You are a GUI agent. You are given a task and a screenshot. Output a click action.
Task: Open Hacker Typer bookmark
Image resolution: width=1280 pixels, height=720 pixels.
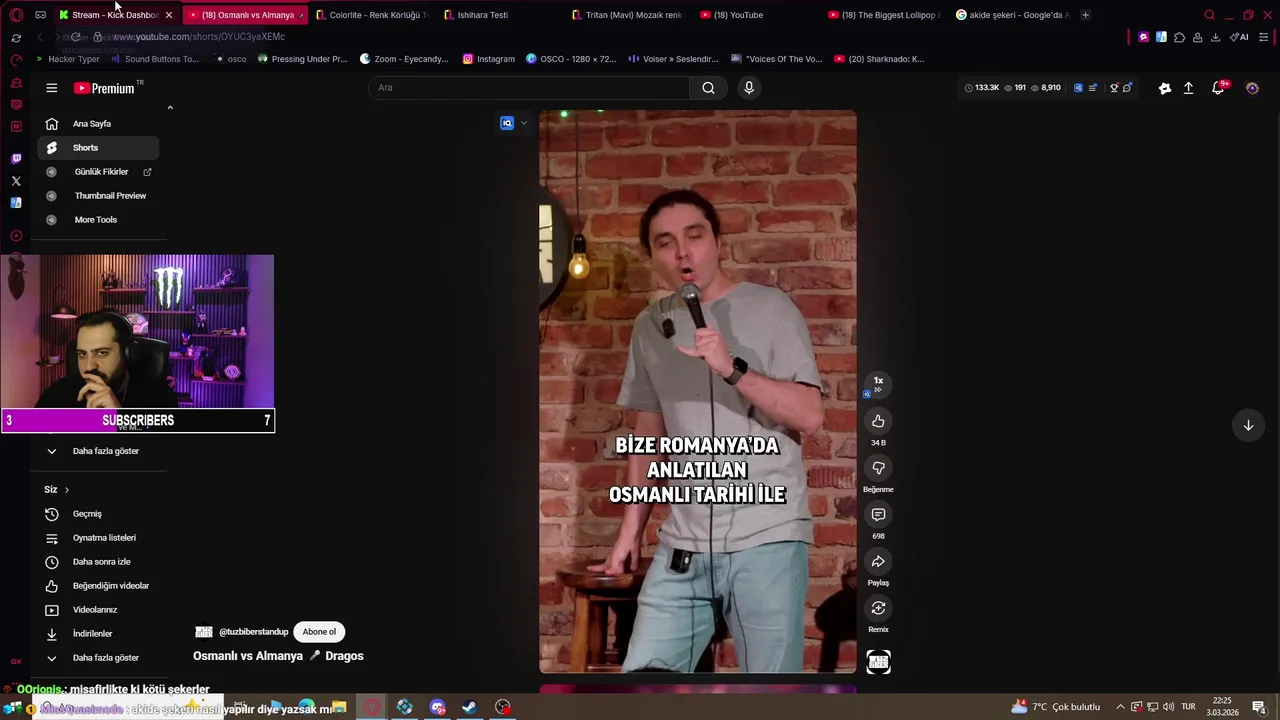coord(68,59)
